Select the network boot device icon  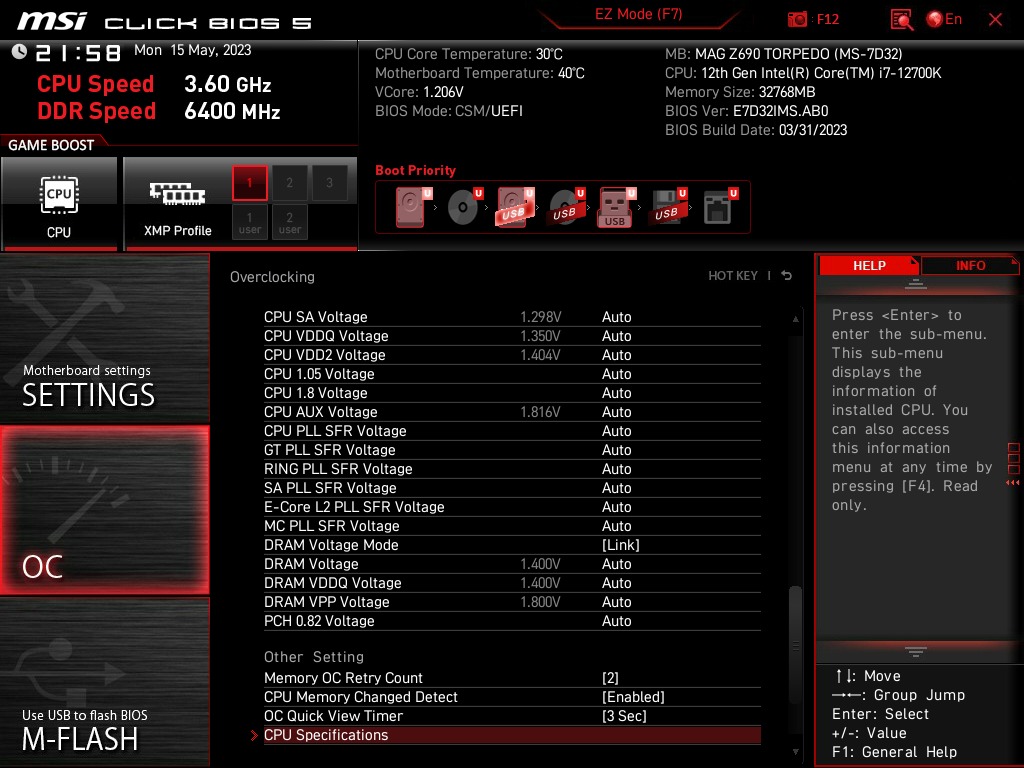coord(720,207)
